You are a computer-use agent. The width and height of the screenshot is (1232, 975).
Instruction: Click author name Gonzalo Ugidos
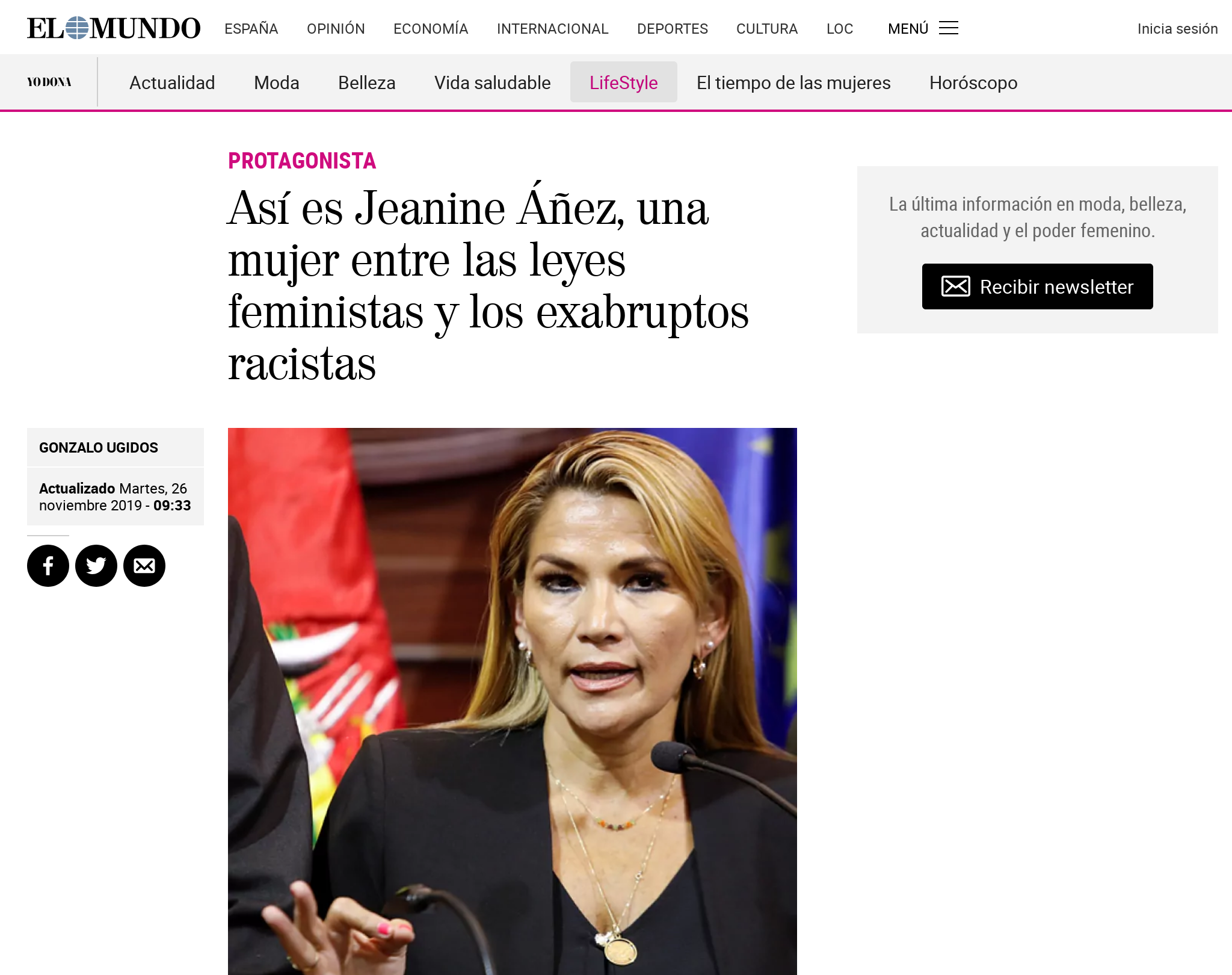click(x=99, y=448)
